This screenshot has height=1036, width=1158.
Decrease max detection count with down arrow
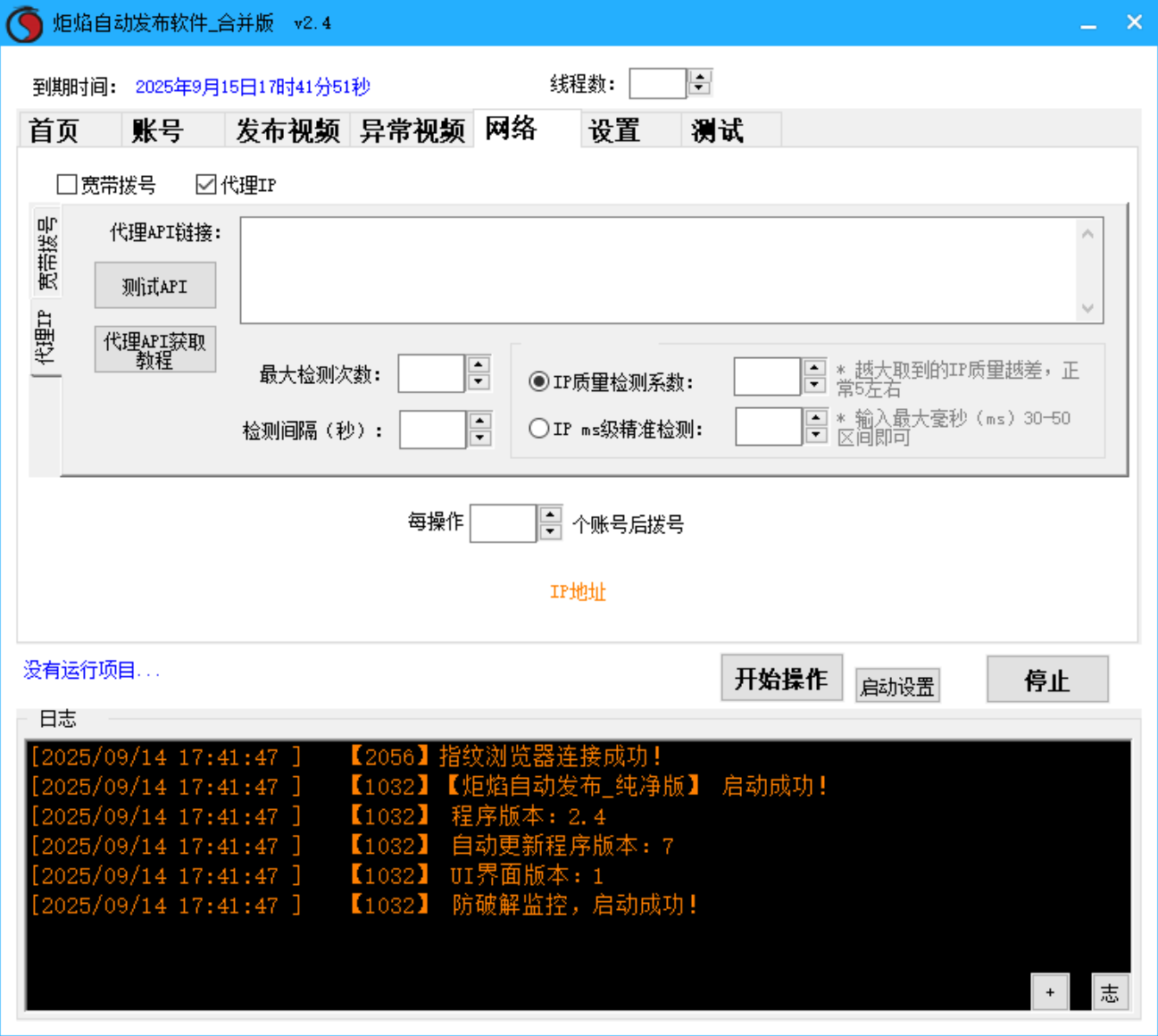(x=479, y=383)
